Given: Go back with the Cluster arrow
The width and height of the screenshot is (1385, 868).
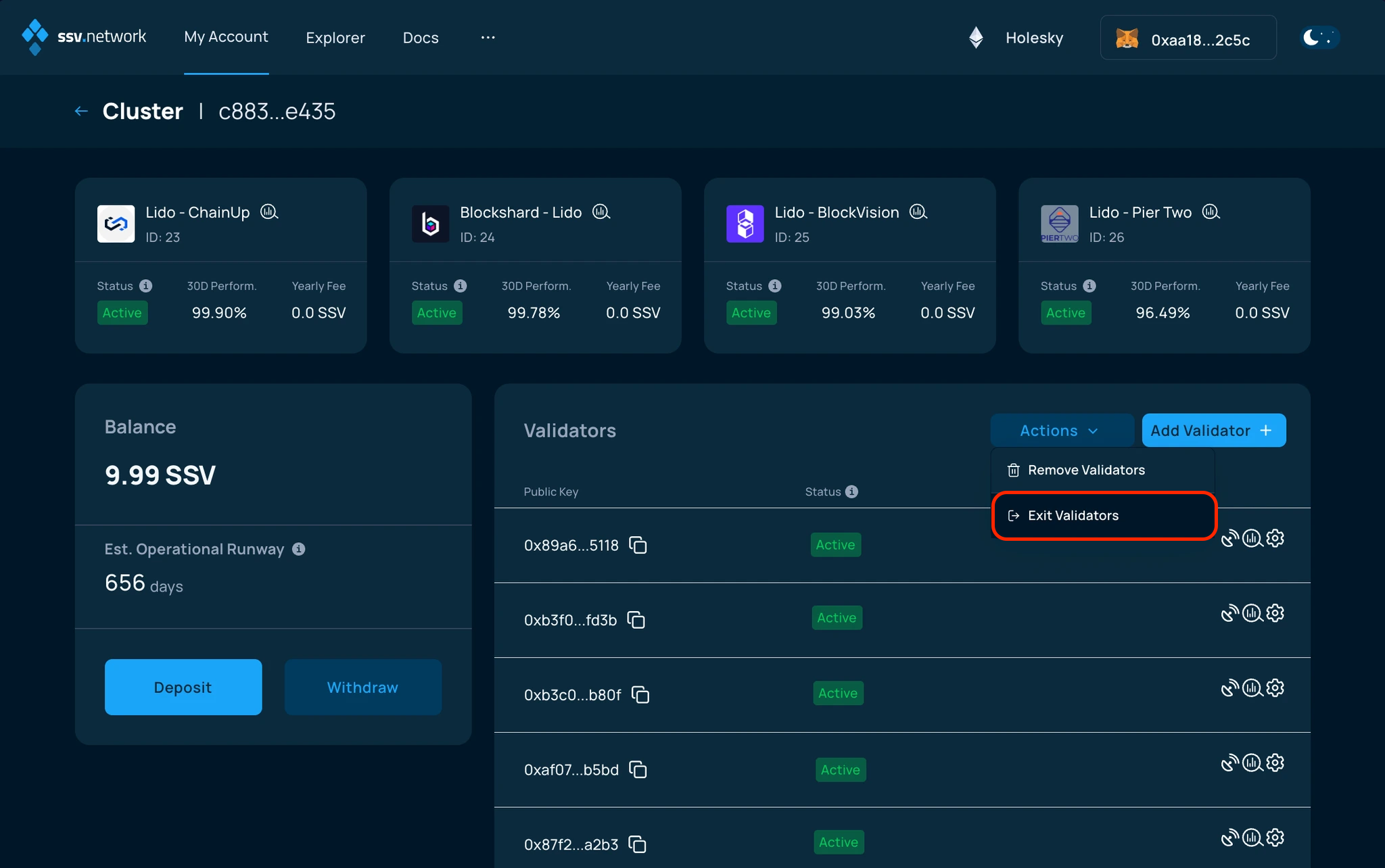Looking at the screenshot, I should pos(81,111).
